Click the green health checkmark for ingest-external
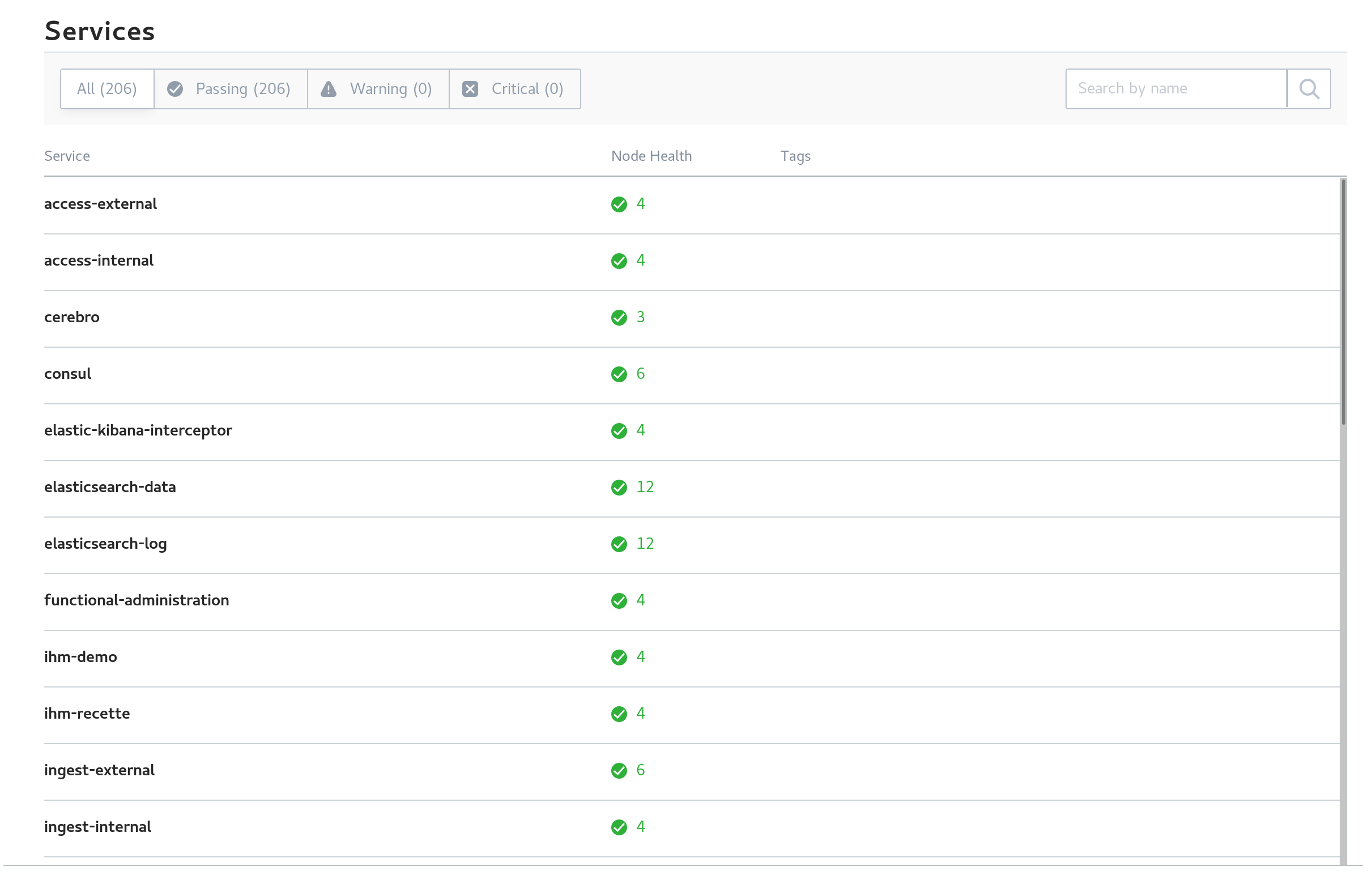 pyautogui.click(x=619, y=770)
